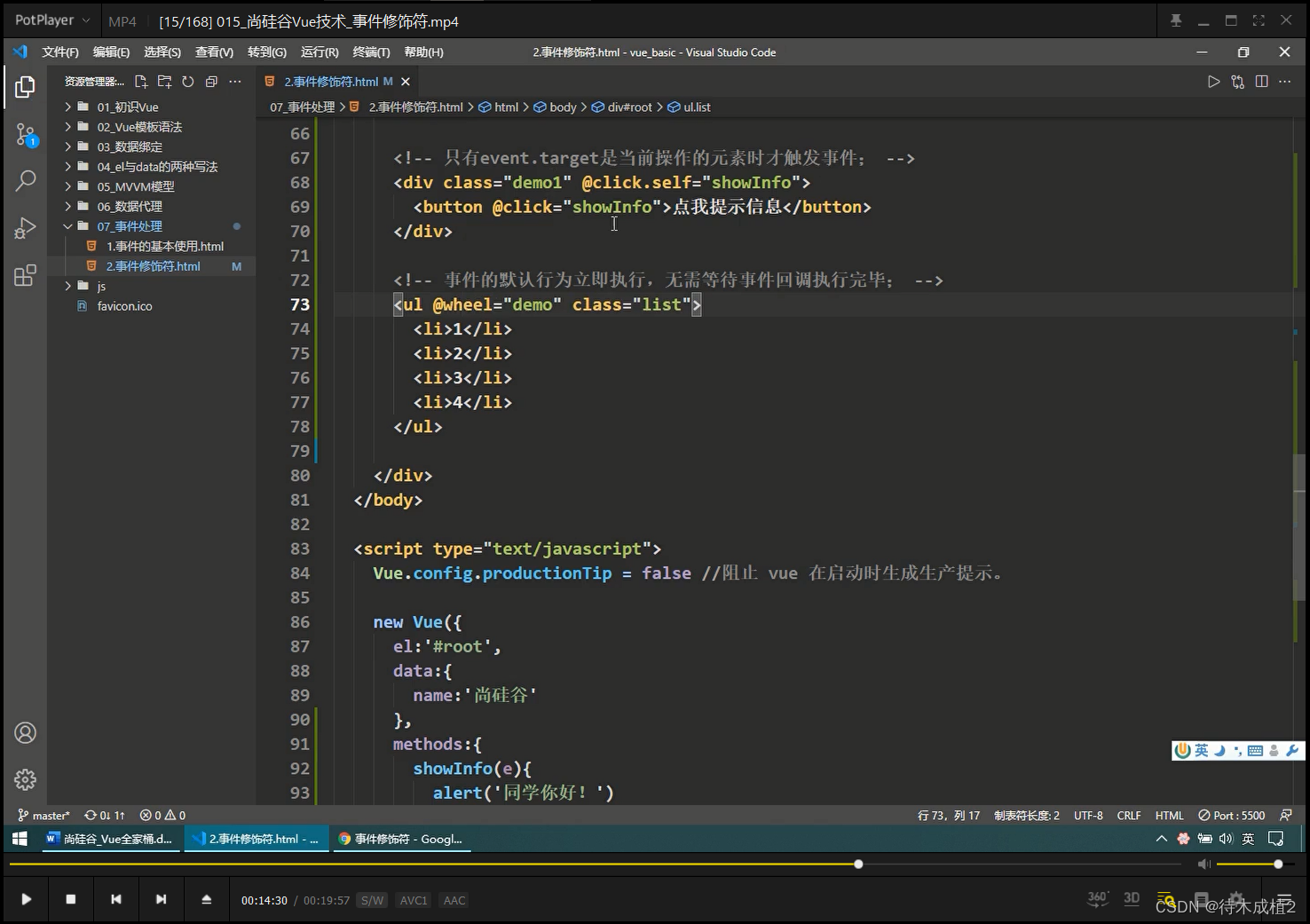The image size is (1310, 924).
Task: Mute PotPlayer audio with speaker icon
Action: 1203,864
